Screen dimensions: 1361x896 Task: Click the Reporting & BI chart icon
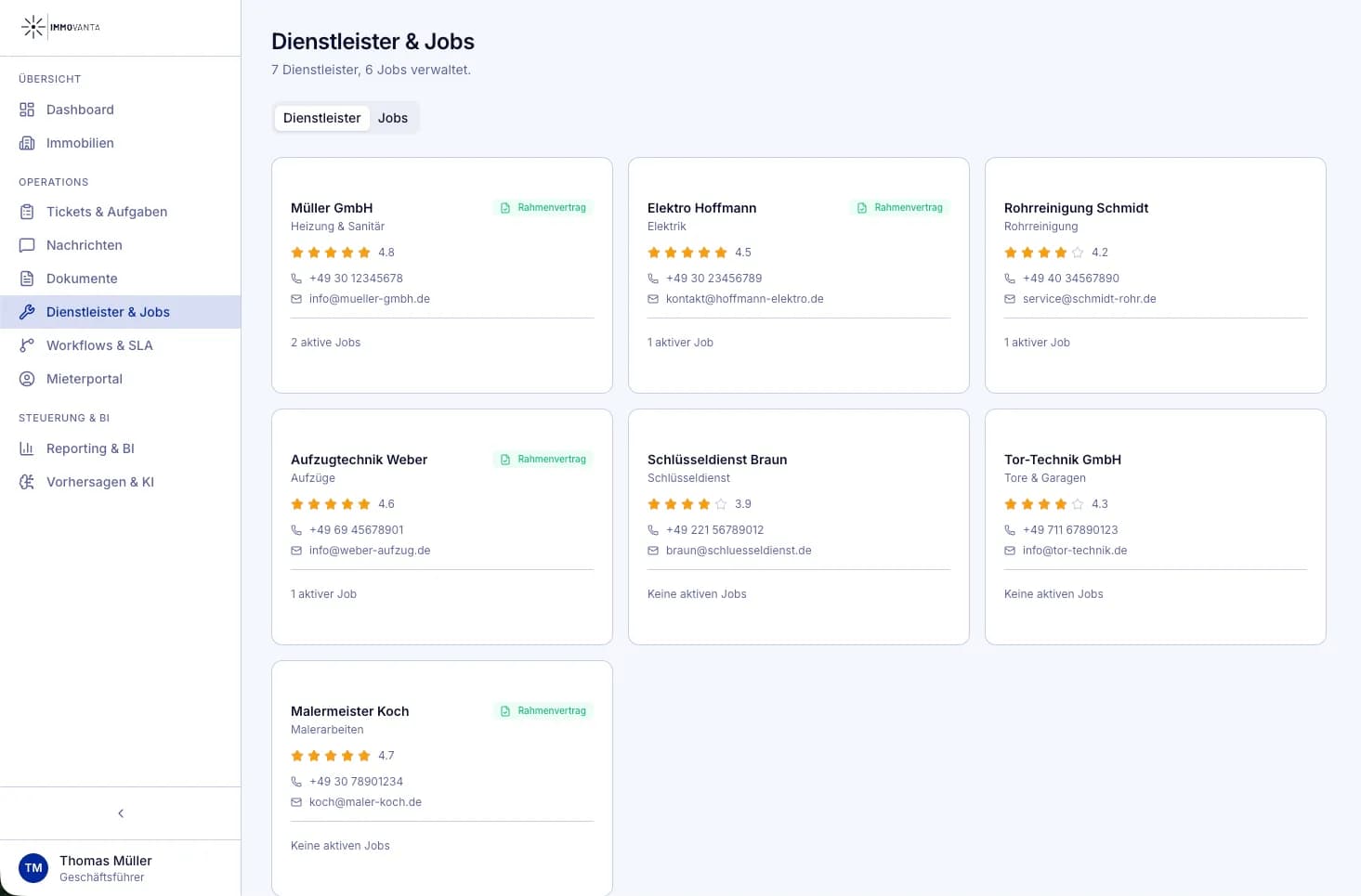coord(27,448)
